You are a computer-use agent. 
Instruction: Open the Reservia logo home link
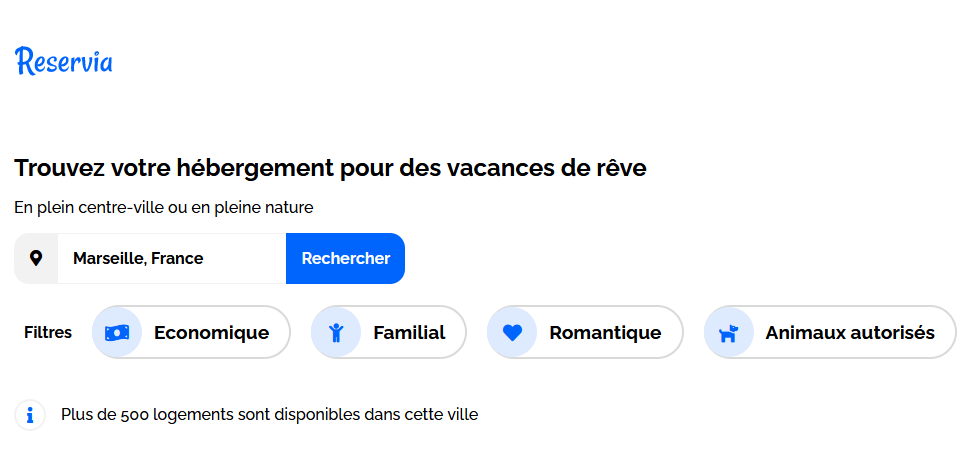pos(64,61)
